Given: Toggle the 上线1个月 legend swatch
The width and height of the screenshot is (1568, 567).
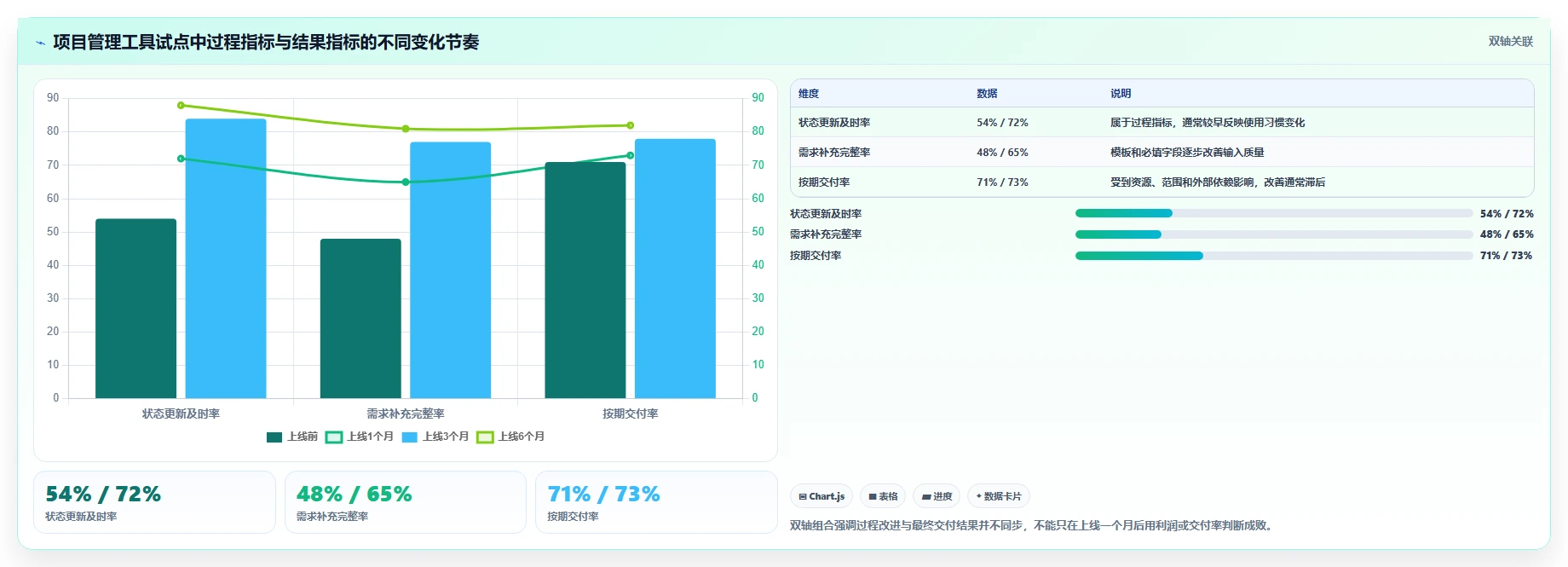Looking at the screenshot, I should click(334, 437).
